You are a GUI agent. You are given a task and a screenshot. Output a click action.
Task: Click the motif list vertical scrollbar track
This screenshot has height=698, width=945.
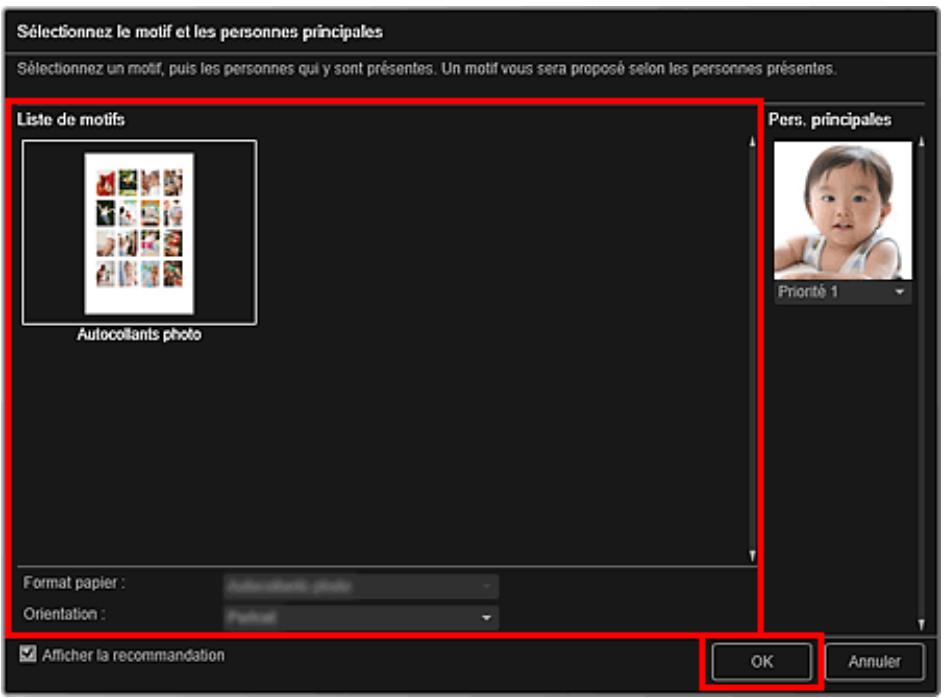click(752, 350)
